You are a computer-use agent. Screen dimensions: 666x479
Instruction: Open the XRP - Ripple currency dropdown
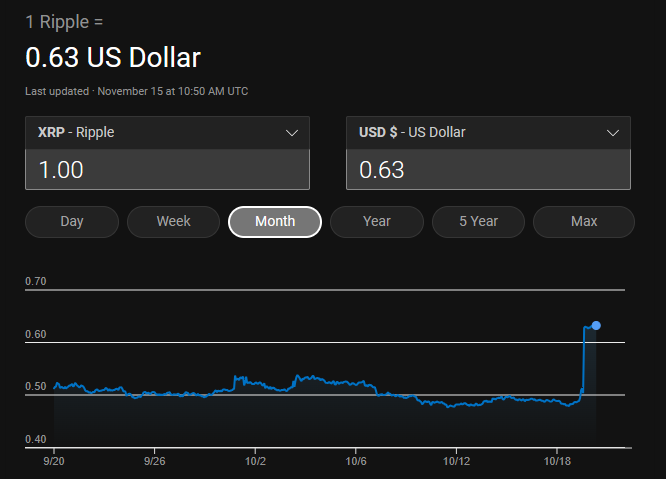coord(167,132)
